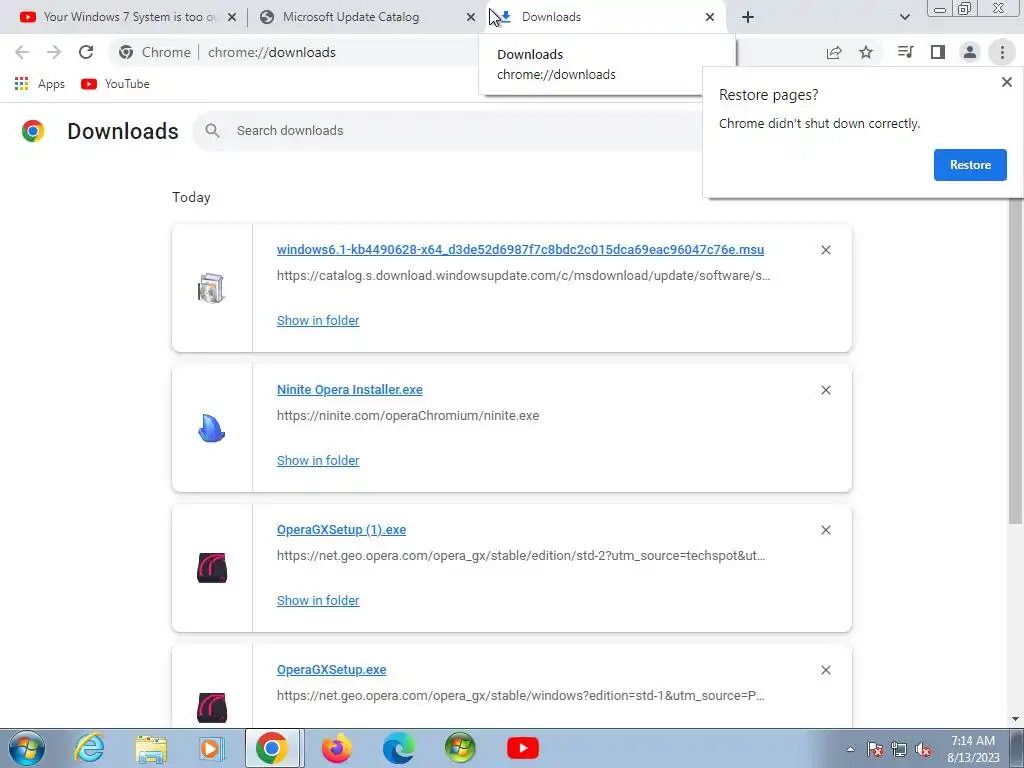The height and width of the screenshot is (768, 1024).
Task: Open OperaGXSetup.exe link
Action: [x=331, y=669]
